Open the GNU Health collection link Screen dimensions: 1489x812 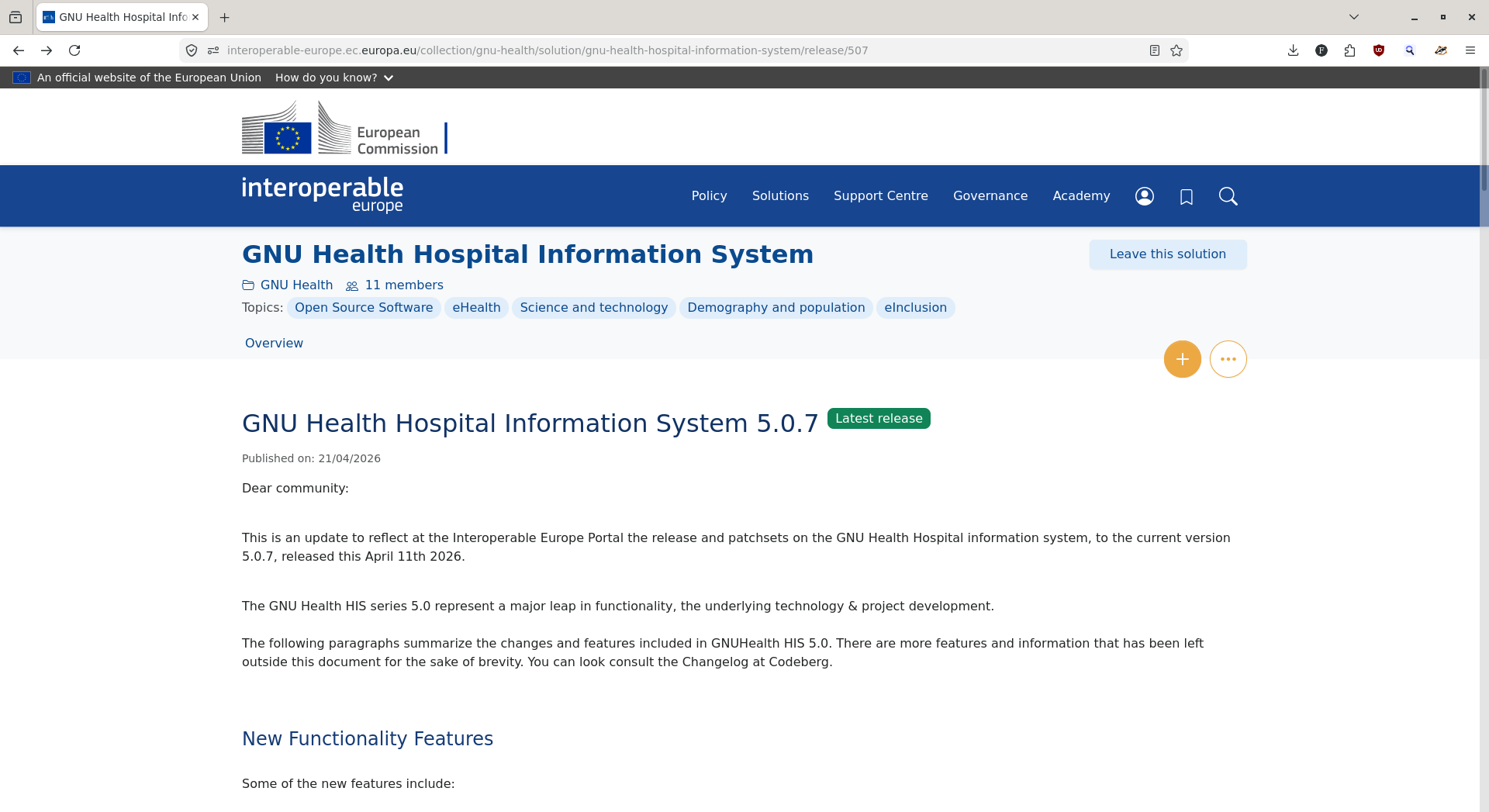tap(296, 285)
